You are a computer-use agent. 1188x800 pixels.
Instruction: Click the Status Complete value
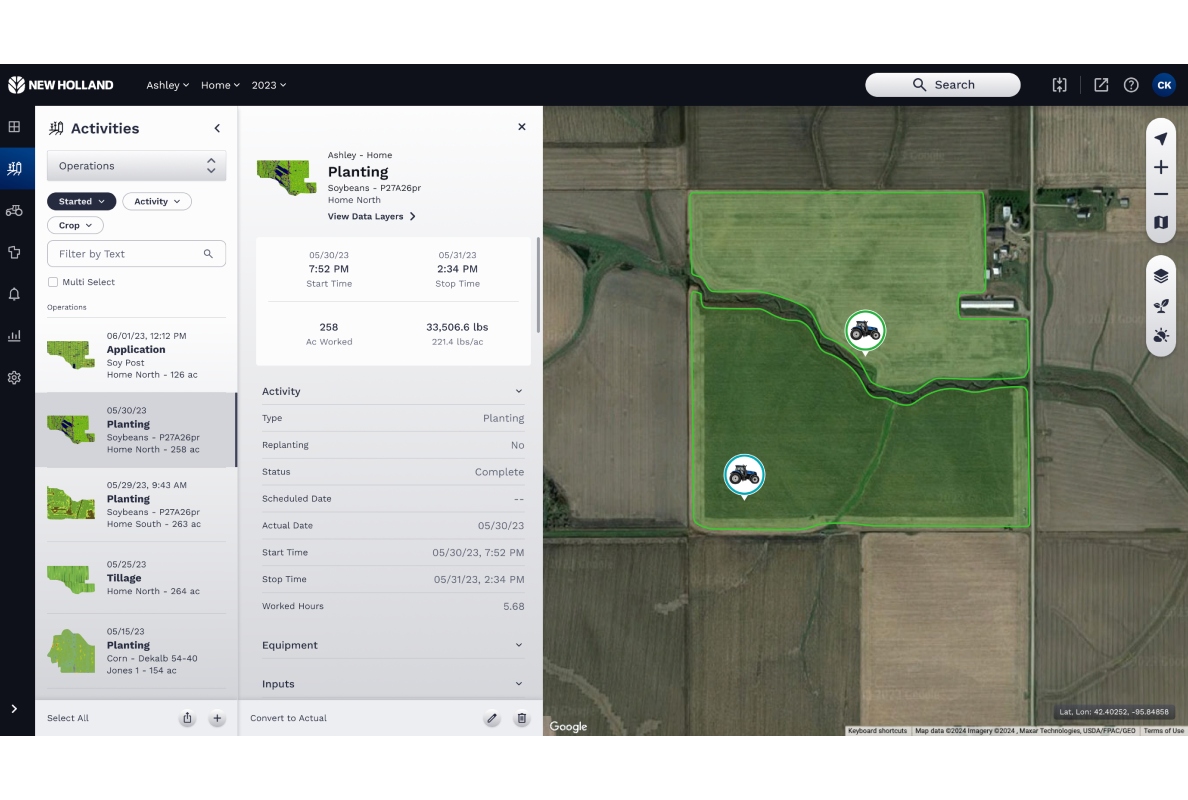(x=499, y=472)
